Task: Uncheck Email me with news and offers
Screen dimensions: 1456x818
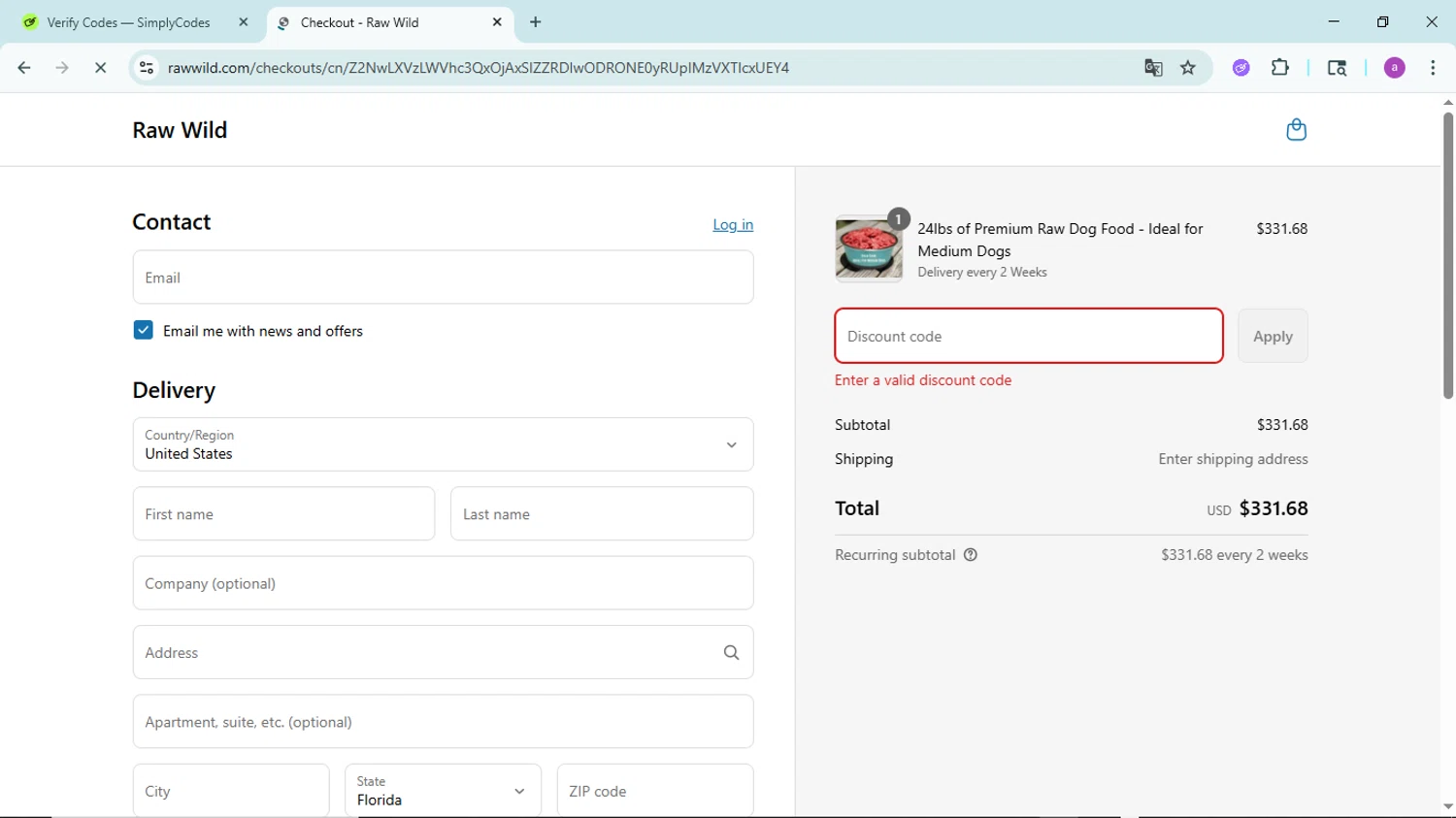Action: coord(143,330)
